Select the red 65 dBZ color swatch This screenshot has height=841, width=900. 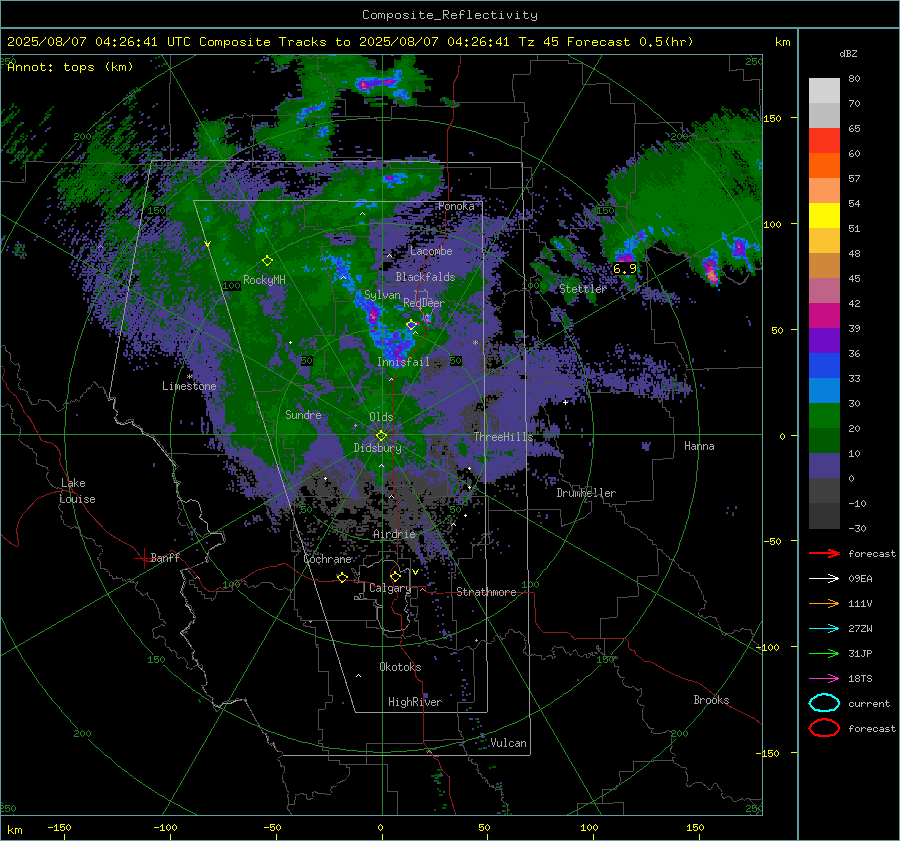(824, 140)
